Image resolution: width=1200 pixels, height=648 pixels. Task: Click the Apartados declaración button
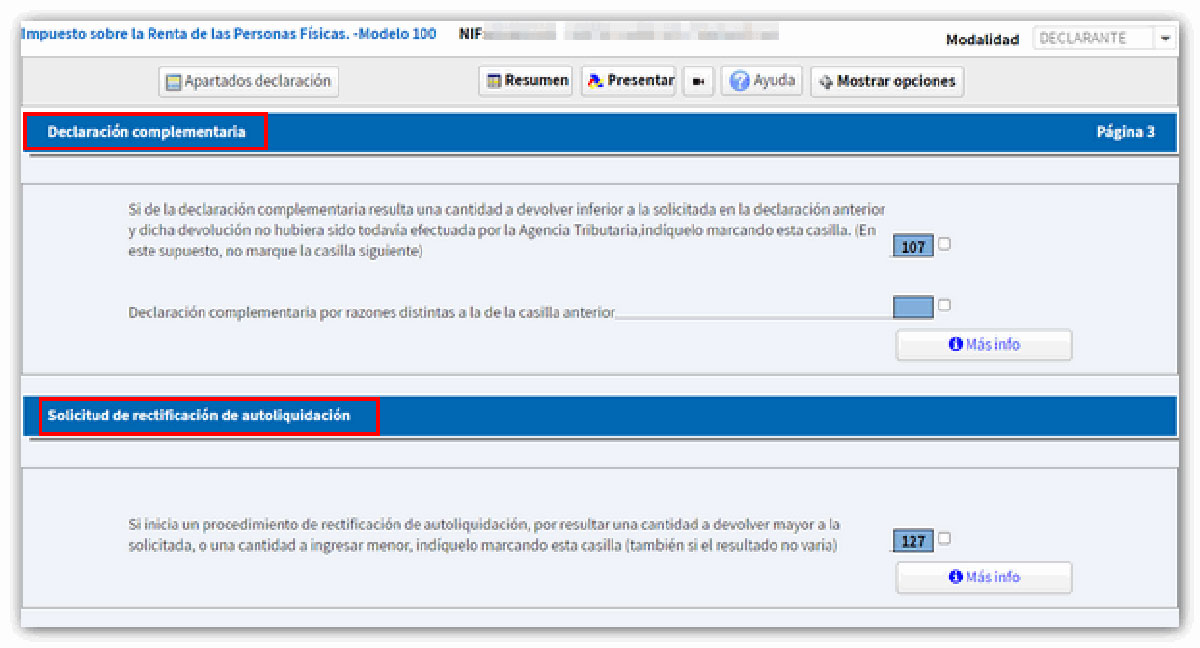248,82
